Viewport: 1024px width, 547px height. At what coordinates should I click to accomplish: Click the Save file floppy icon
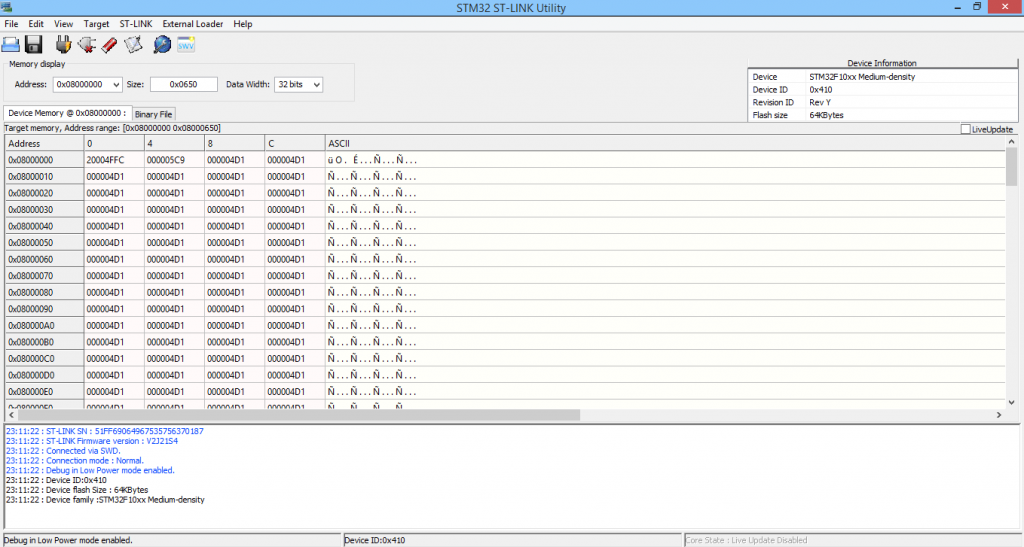33,44
